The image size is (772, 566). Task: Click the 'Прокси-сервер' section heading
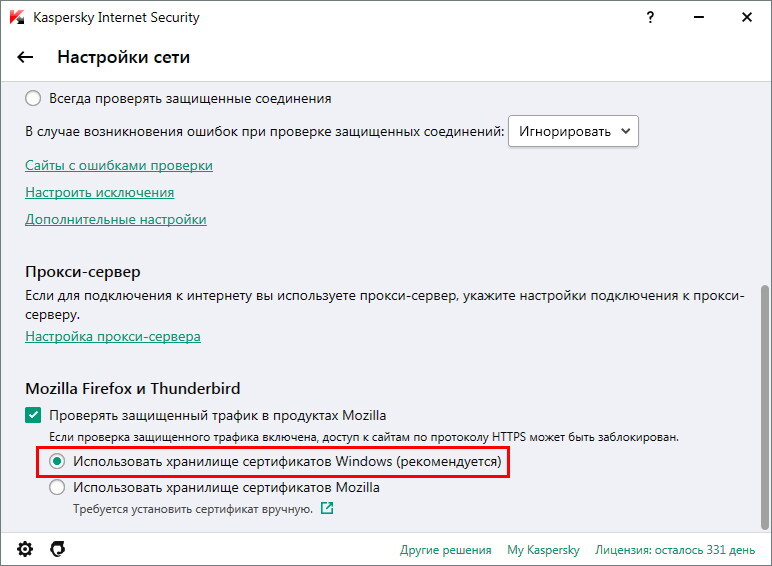(x=83, y=272)
